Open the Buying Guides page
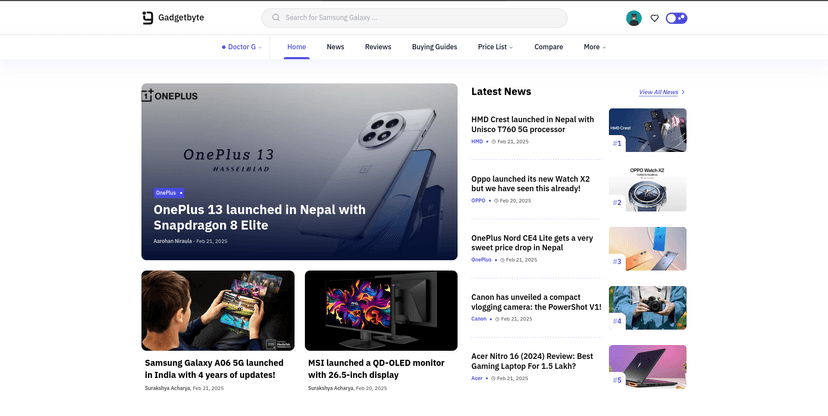The height and width of the screenshot is (416, 828). coord(434,47)
